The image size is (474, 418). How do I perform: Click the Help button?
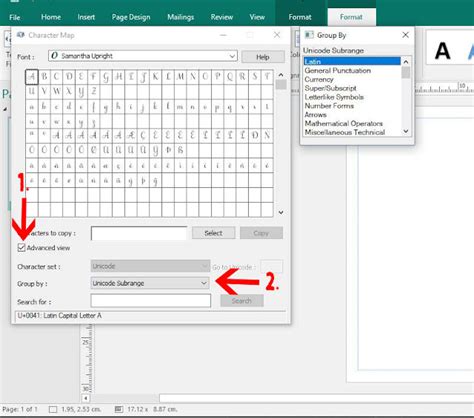[263, 57]
